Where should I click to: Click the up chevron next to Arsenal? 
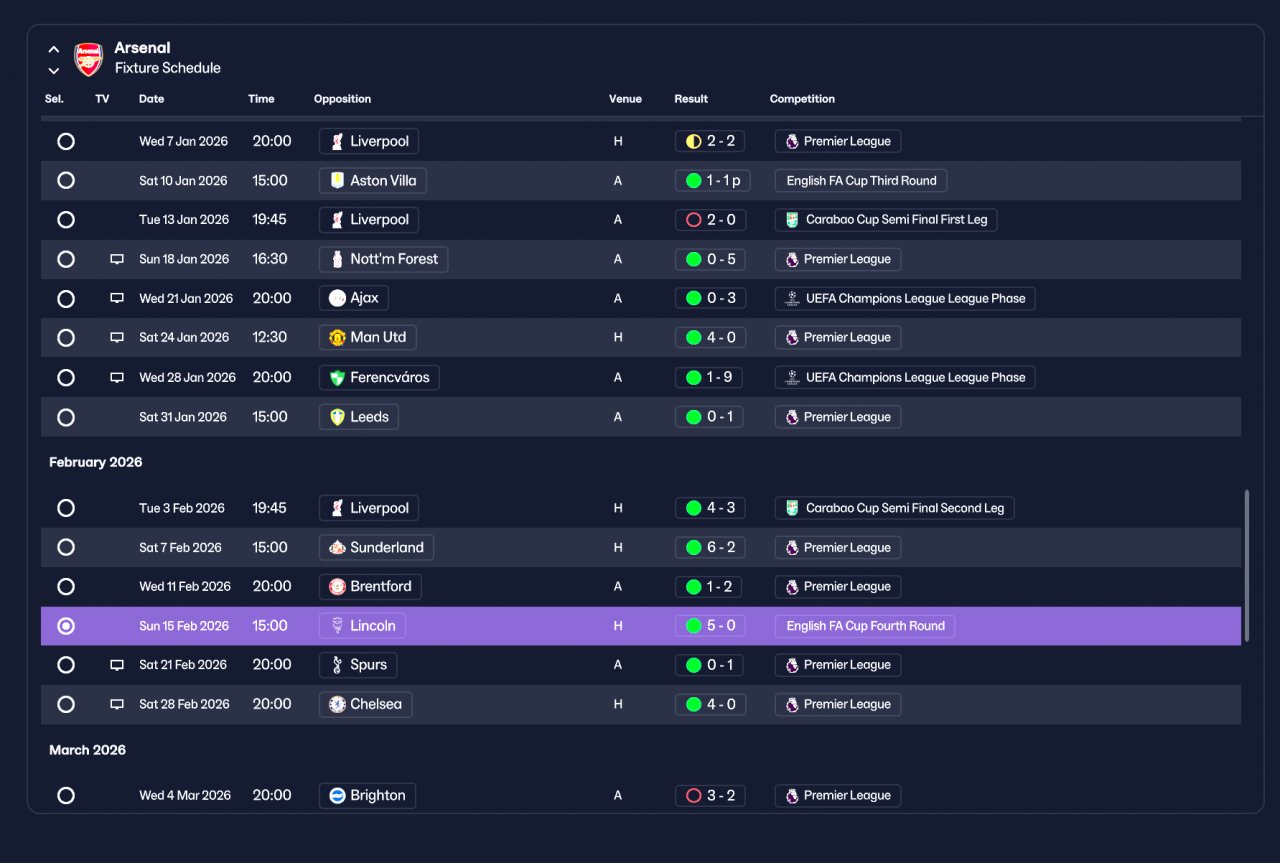[x=54, y=49]
